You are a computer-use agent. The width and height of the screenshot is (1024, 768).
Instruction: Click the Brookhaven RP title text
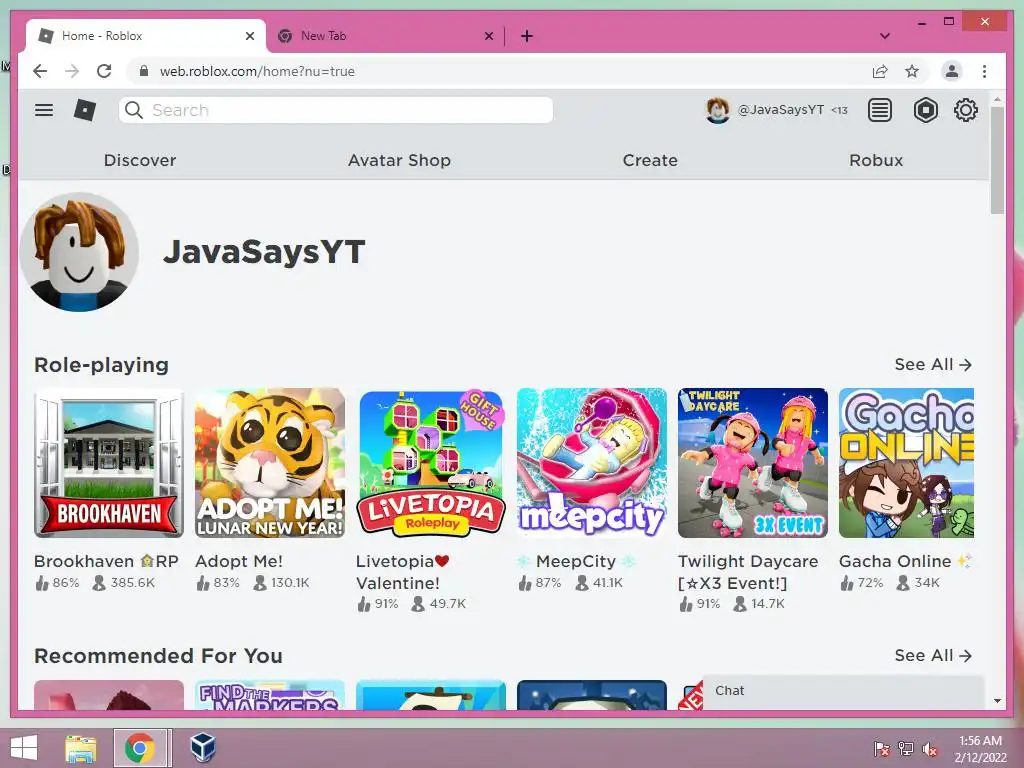[x=106, y=561]
